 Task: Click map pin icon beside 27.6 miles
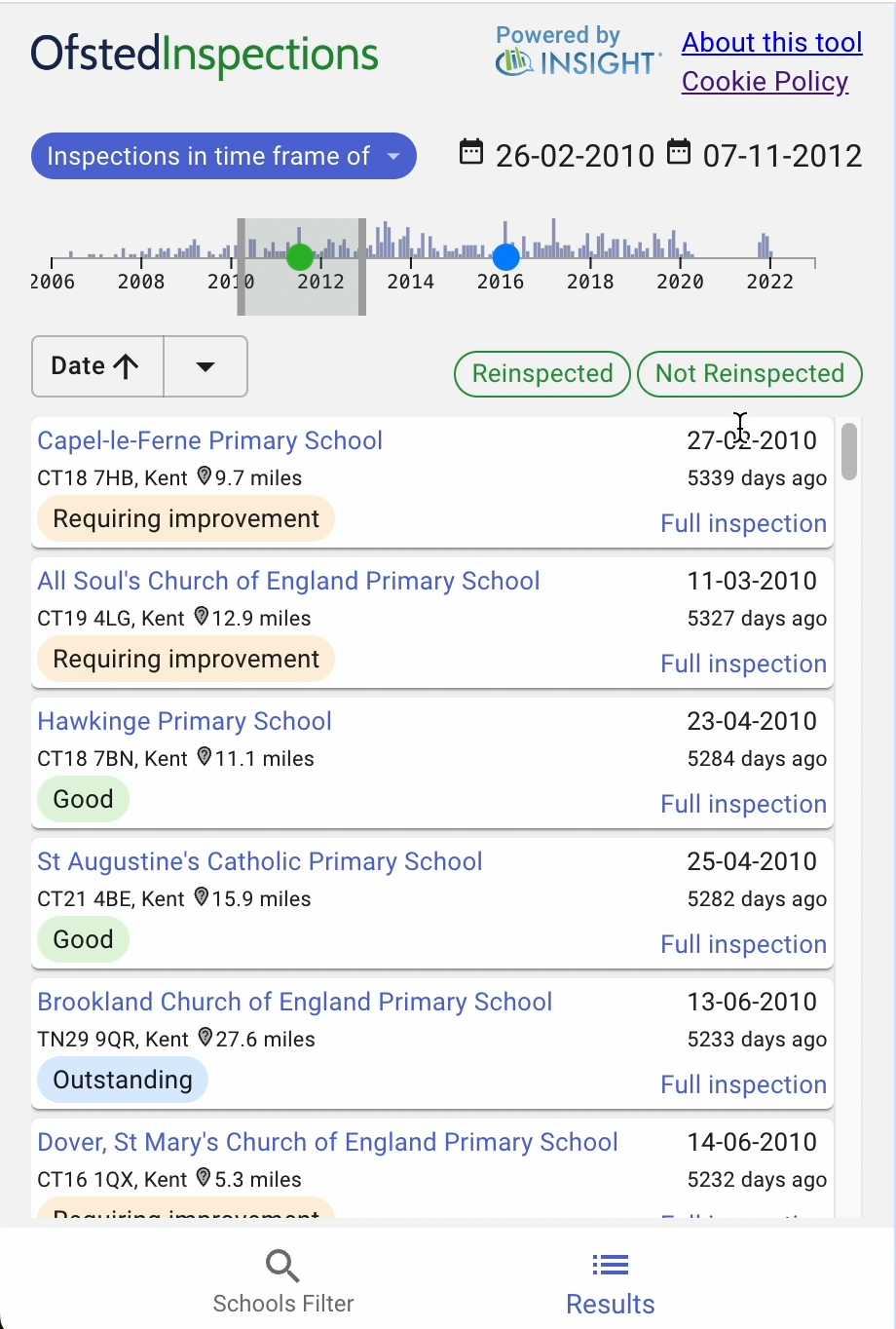pyautogui.click(x=205, y=1038)
